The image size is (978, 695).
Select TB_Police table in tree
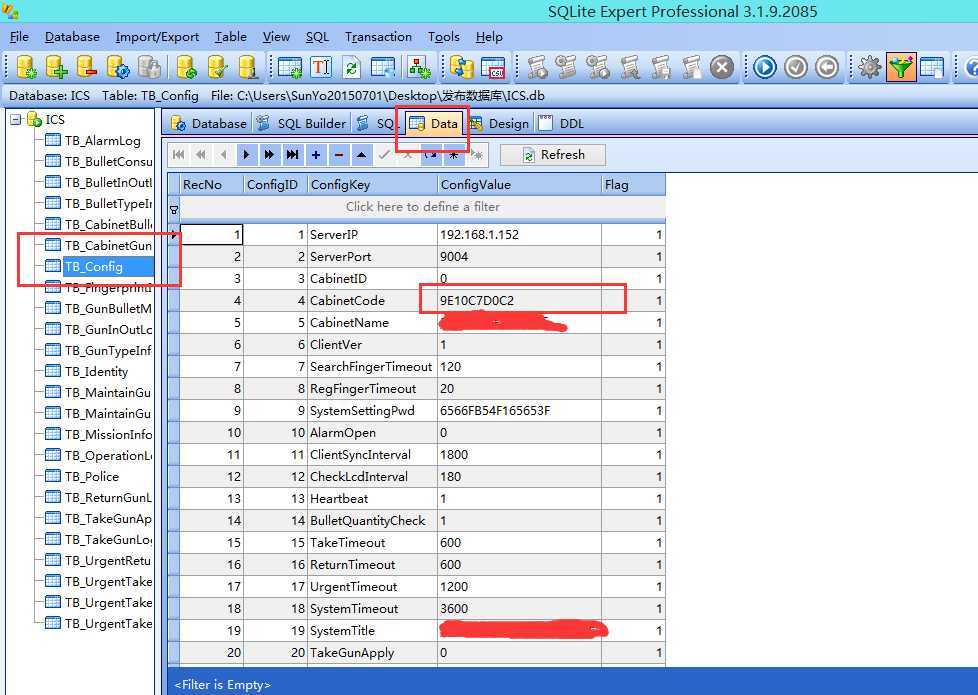(91, 477)
